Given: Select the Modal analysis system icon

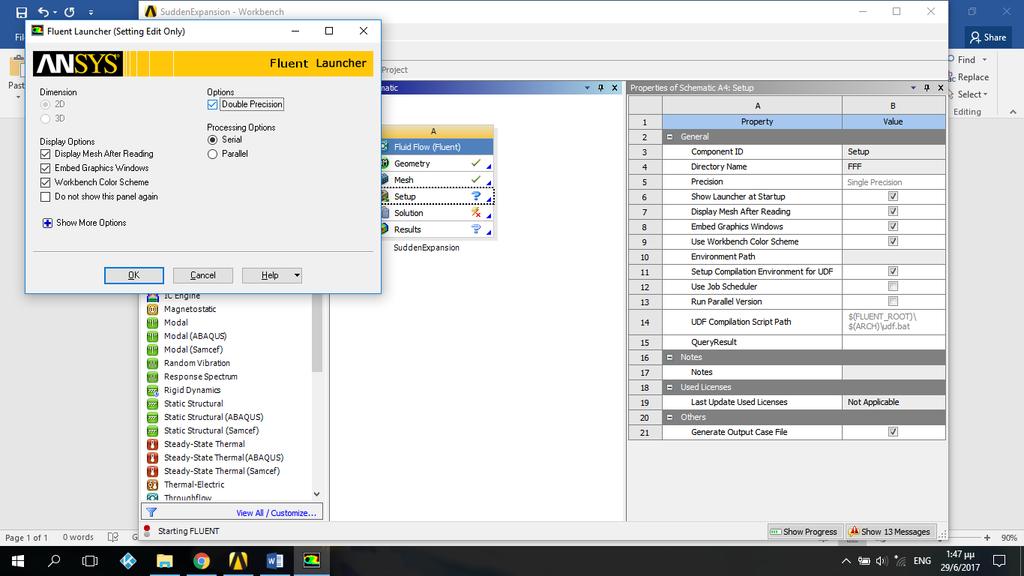Looking at the screenshot, I should (x=152, y=323).
